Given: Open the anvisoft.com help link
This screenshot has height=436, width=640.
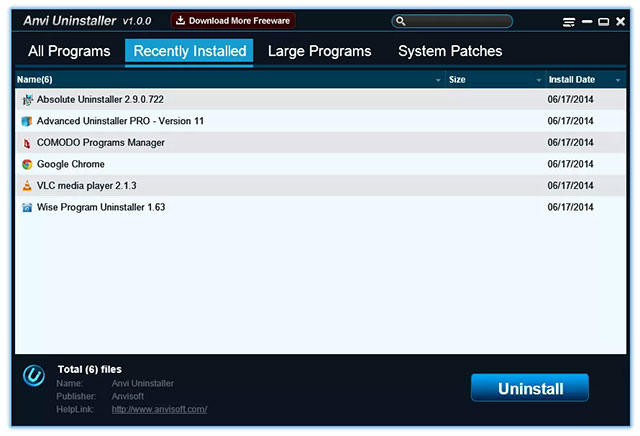Looking at the screenshot, I should tap(159, 409).
